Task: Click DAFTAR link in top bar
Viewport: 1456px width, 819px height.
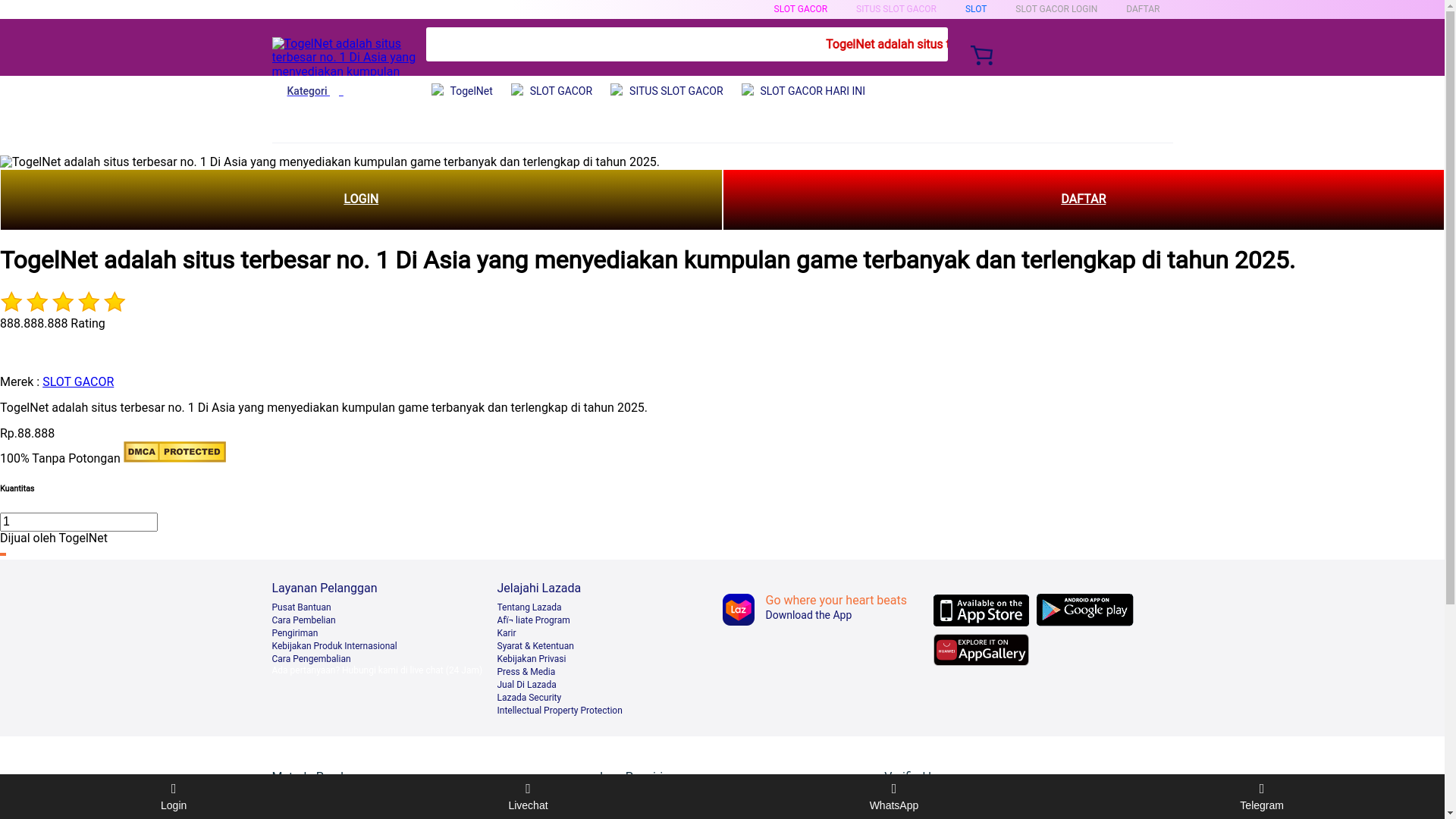Action: 1142,9
